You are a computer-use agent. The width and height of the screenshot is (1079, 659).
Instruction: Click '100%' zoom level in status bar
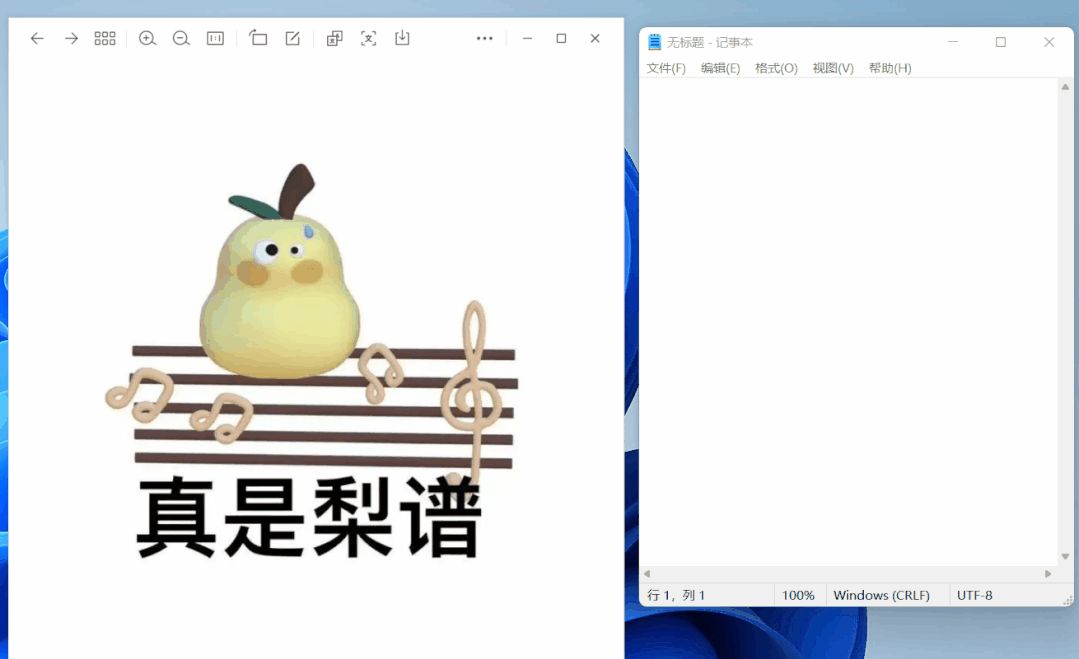[x=798, y=595]
